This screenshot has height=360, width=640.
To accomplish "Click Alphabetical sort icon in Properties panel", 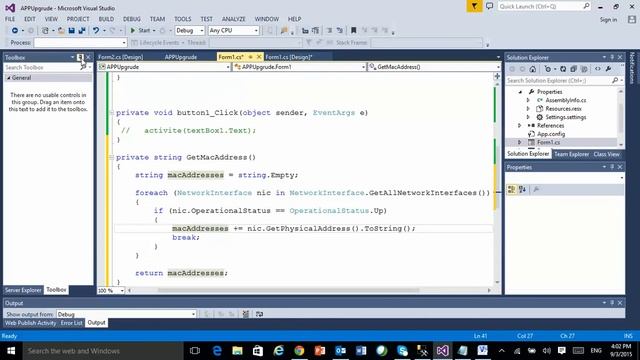I will pyautogui.click(x=522, y=189).
